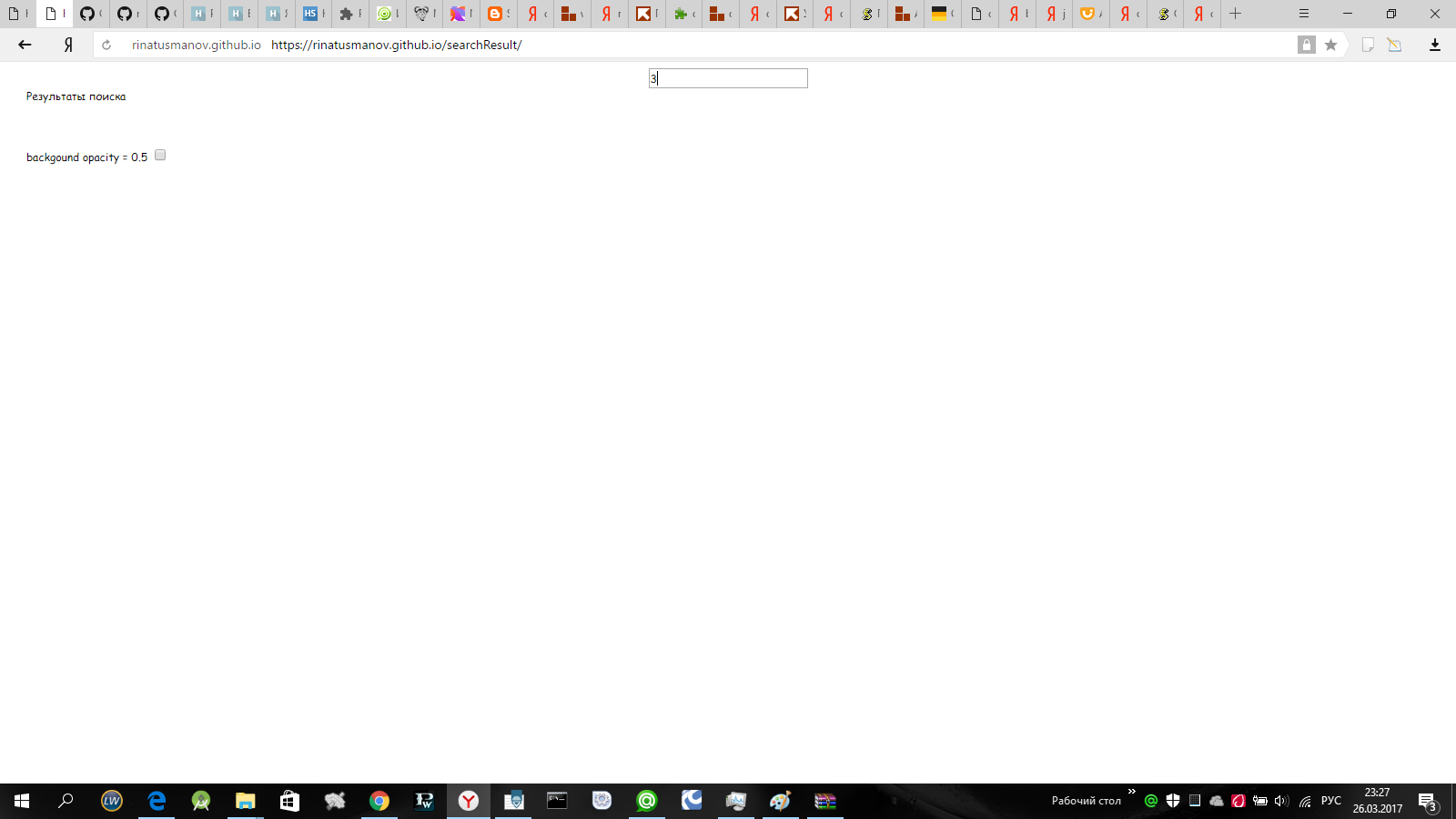The image size is (1456, 819).
Task: Open the GitHub bookmark tab
Action: pos(88,14)
